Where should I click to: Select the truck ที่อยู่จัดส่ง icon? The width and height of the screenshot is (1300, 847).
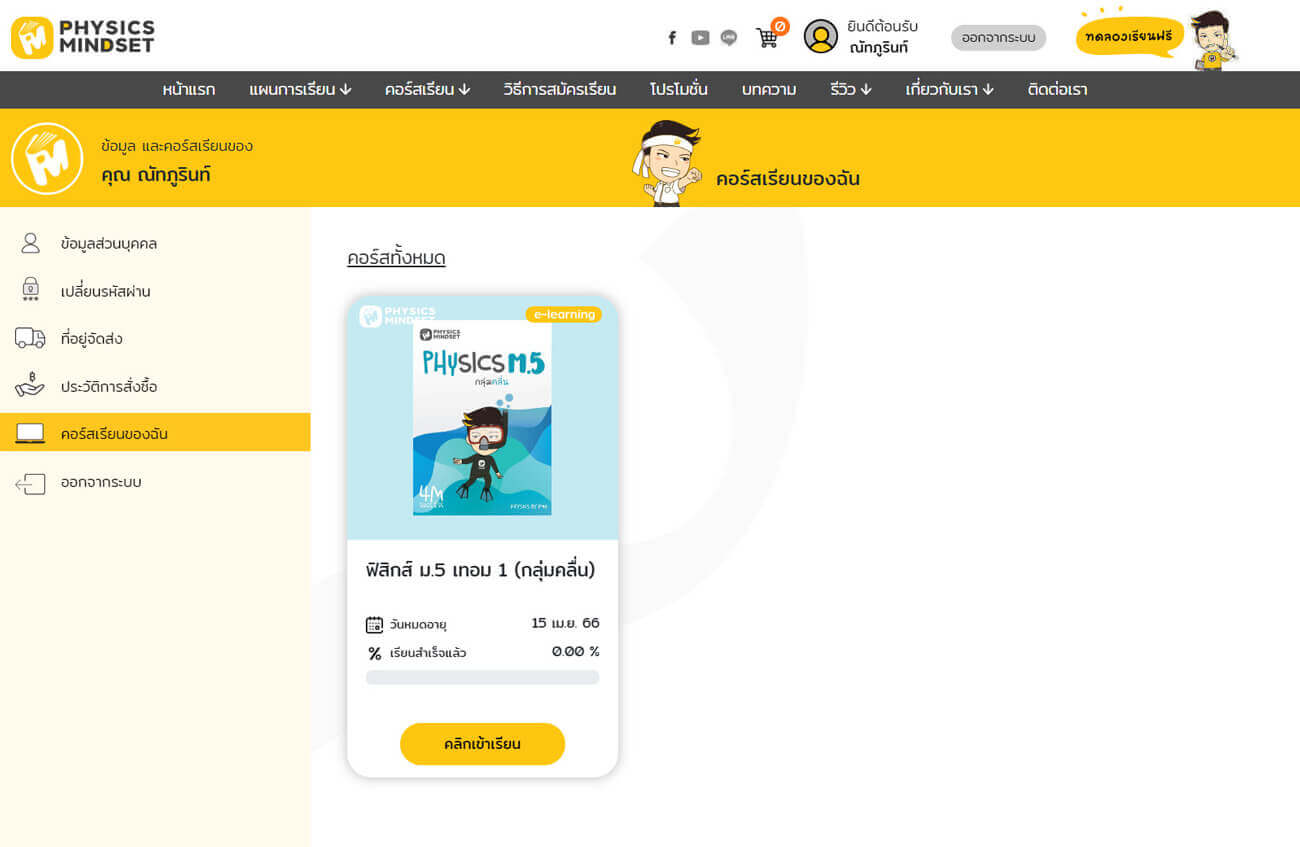[x=30, y=338]
